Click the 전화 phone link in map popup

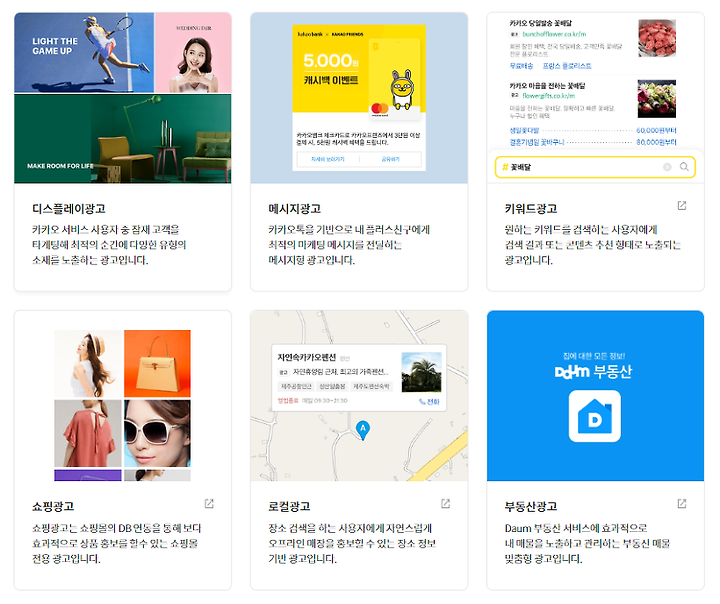coord(429,401)
